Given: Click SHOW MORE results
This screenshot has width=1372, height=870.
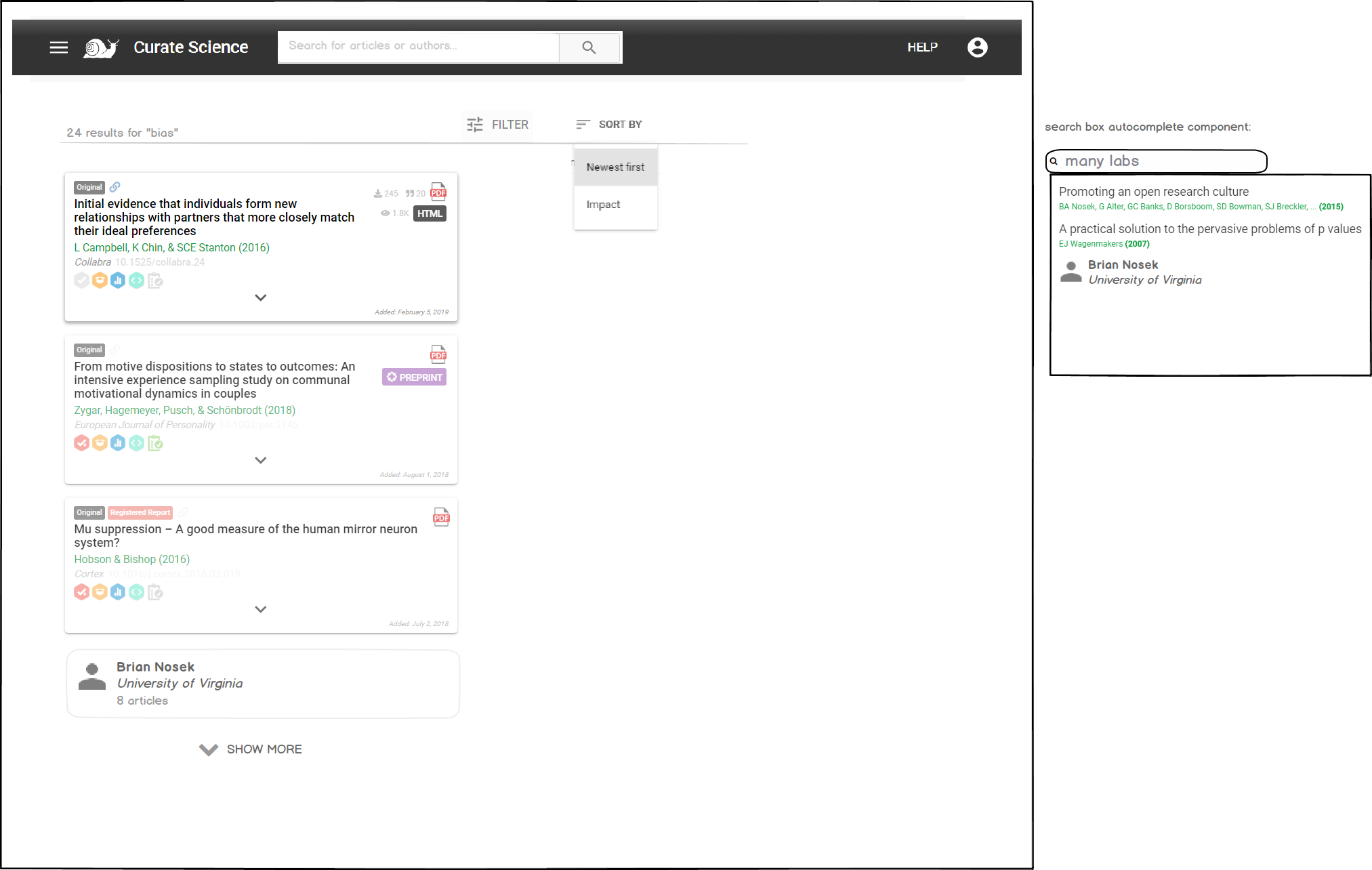Looking at the screenshot, I should tap(251, 749).
